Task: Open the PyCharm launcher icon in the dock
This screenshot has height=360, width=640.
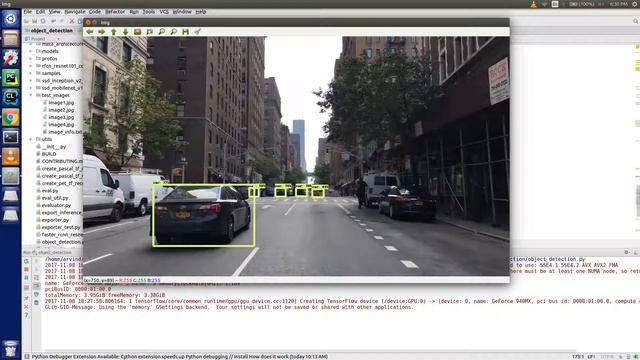Action: click(x=11, y=78)
